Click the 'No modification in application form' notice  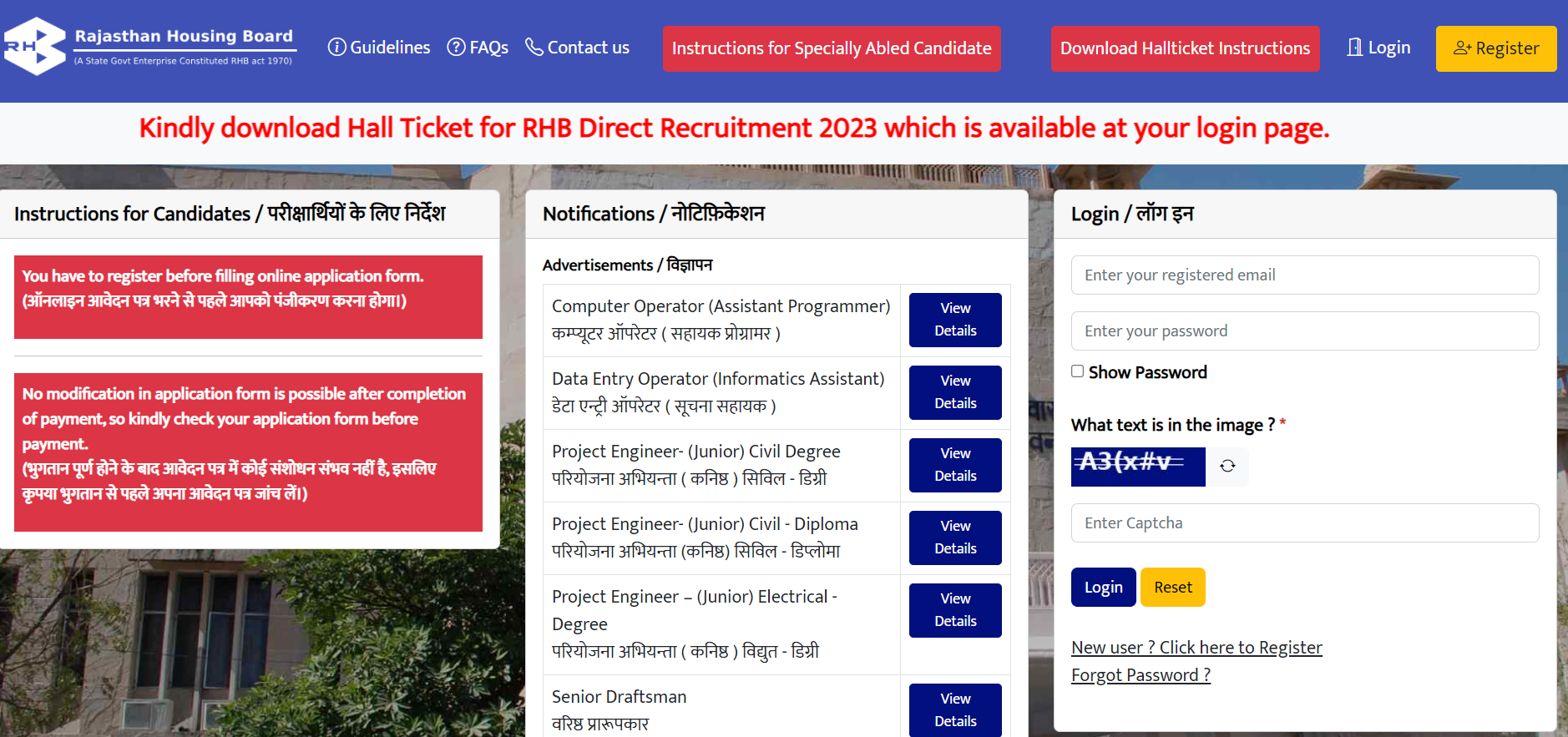248,452
